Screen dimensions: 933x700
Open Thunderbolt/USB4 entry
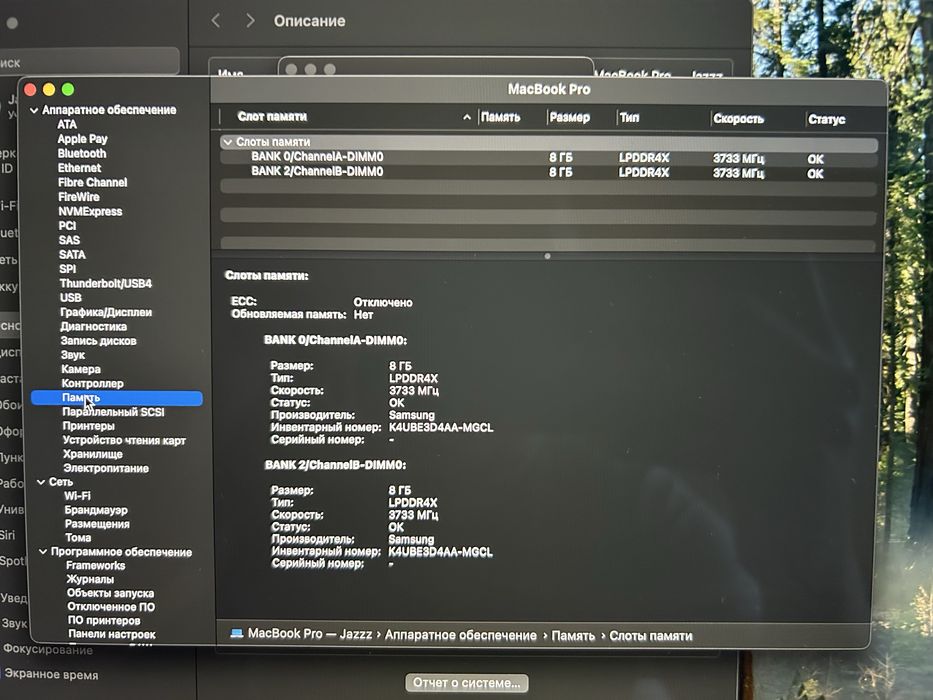106,283
